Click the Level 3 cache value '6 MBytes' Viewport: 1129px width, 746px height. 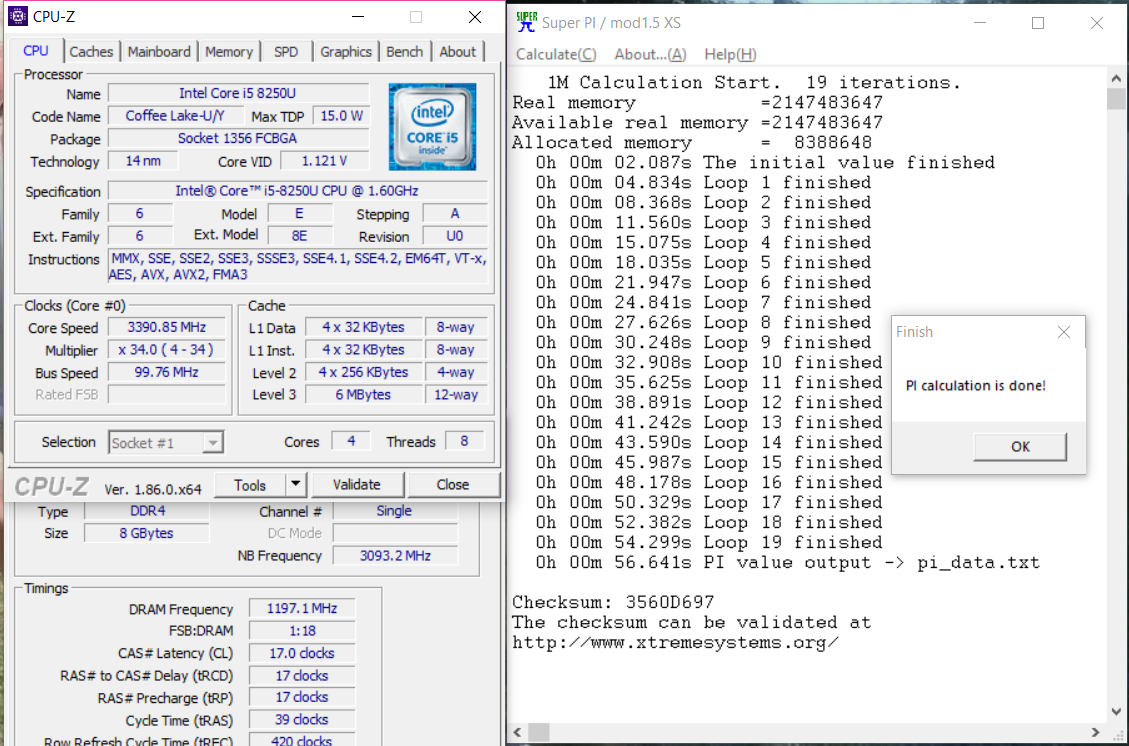click(x=364, y=395)
